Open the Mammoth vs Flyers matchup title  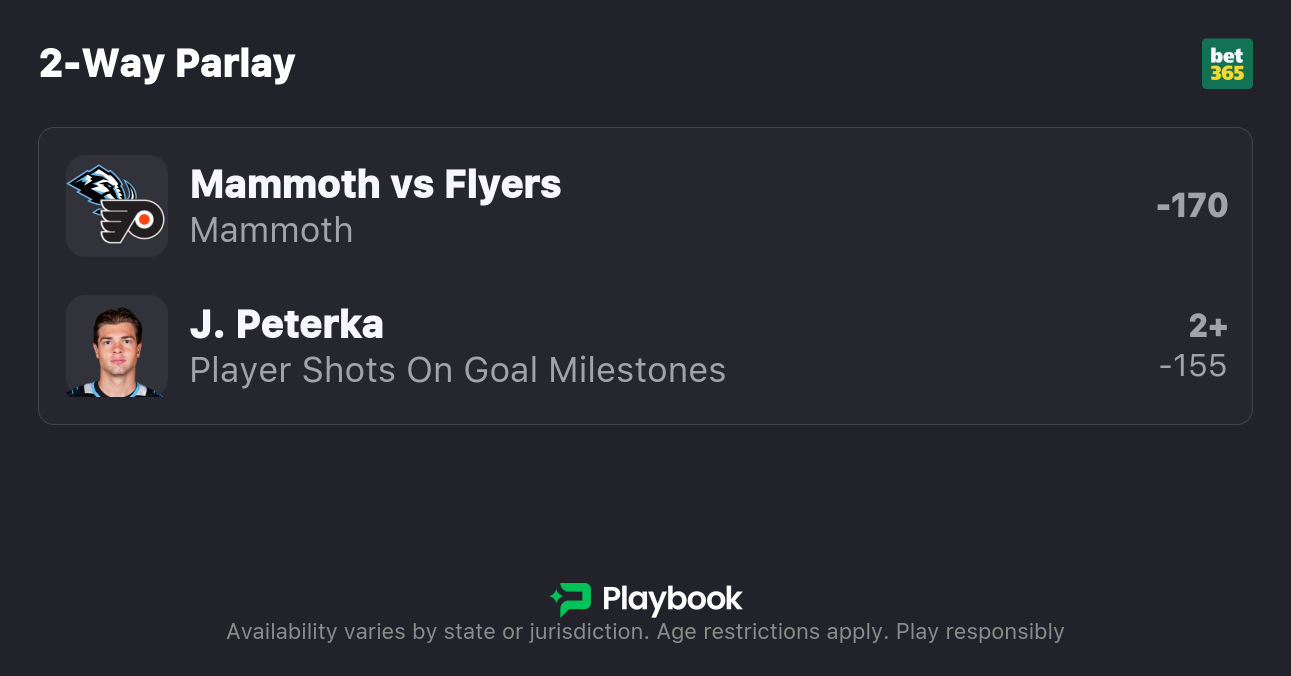(375, 184)
